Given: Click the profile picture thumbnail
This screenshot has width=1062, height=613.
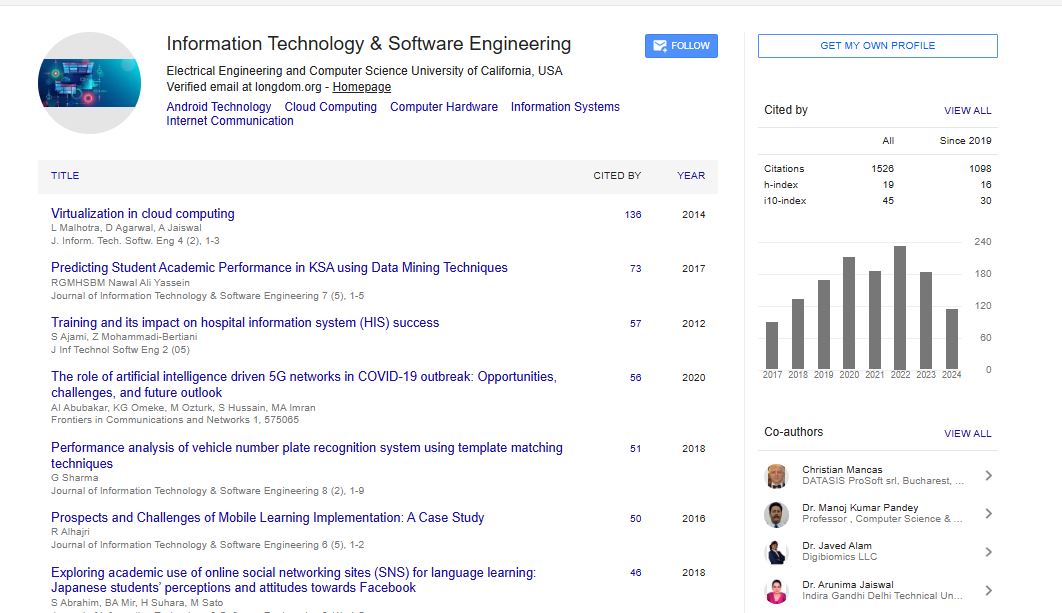Looking at the screenshot, I should point(89,83).
